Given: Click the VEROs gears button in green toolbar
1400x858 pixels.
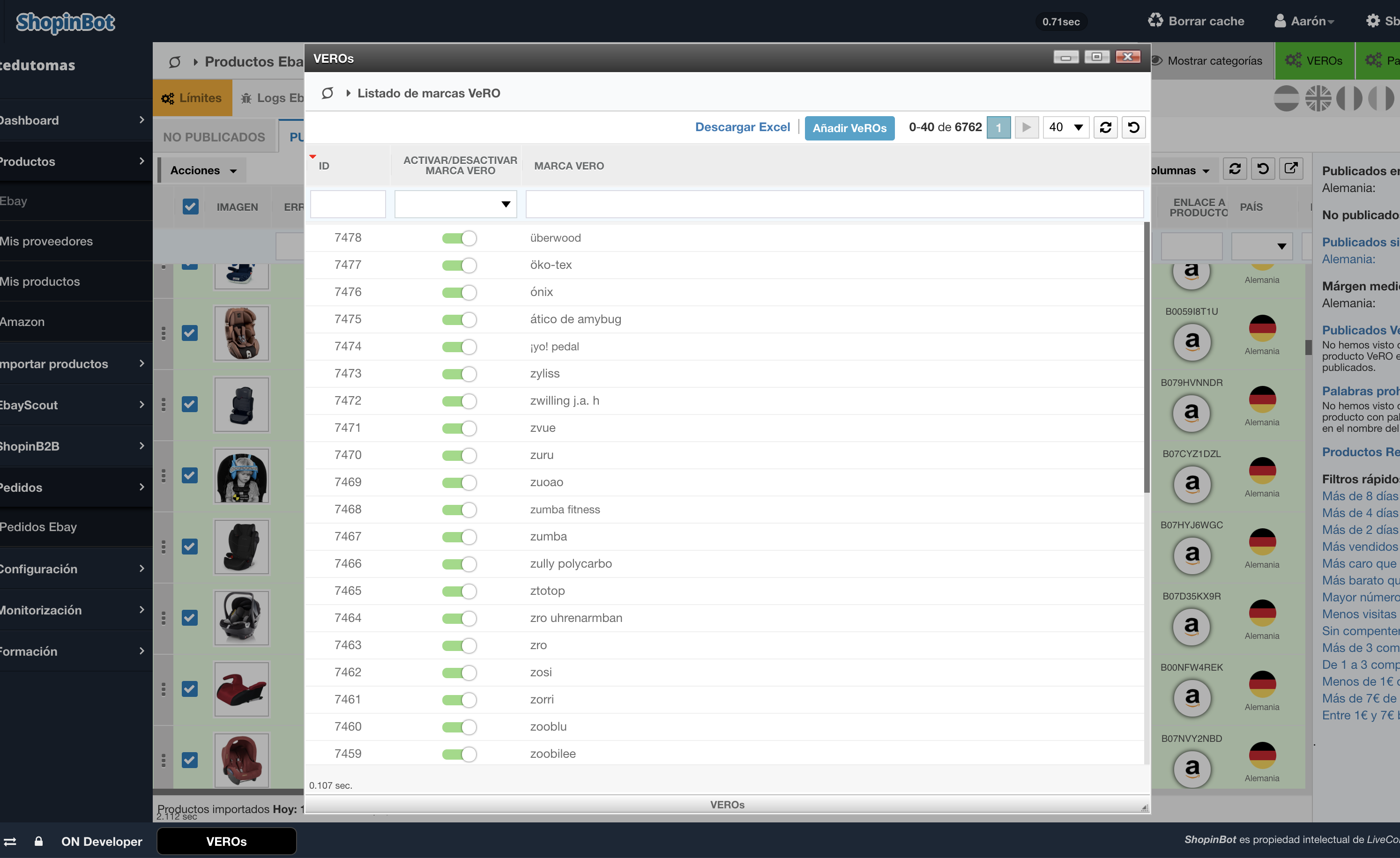Looking at the screenshot, I should tap(1314, 61).
